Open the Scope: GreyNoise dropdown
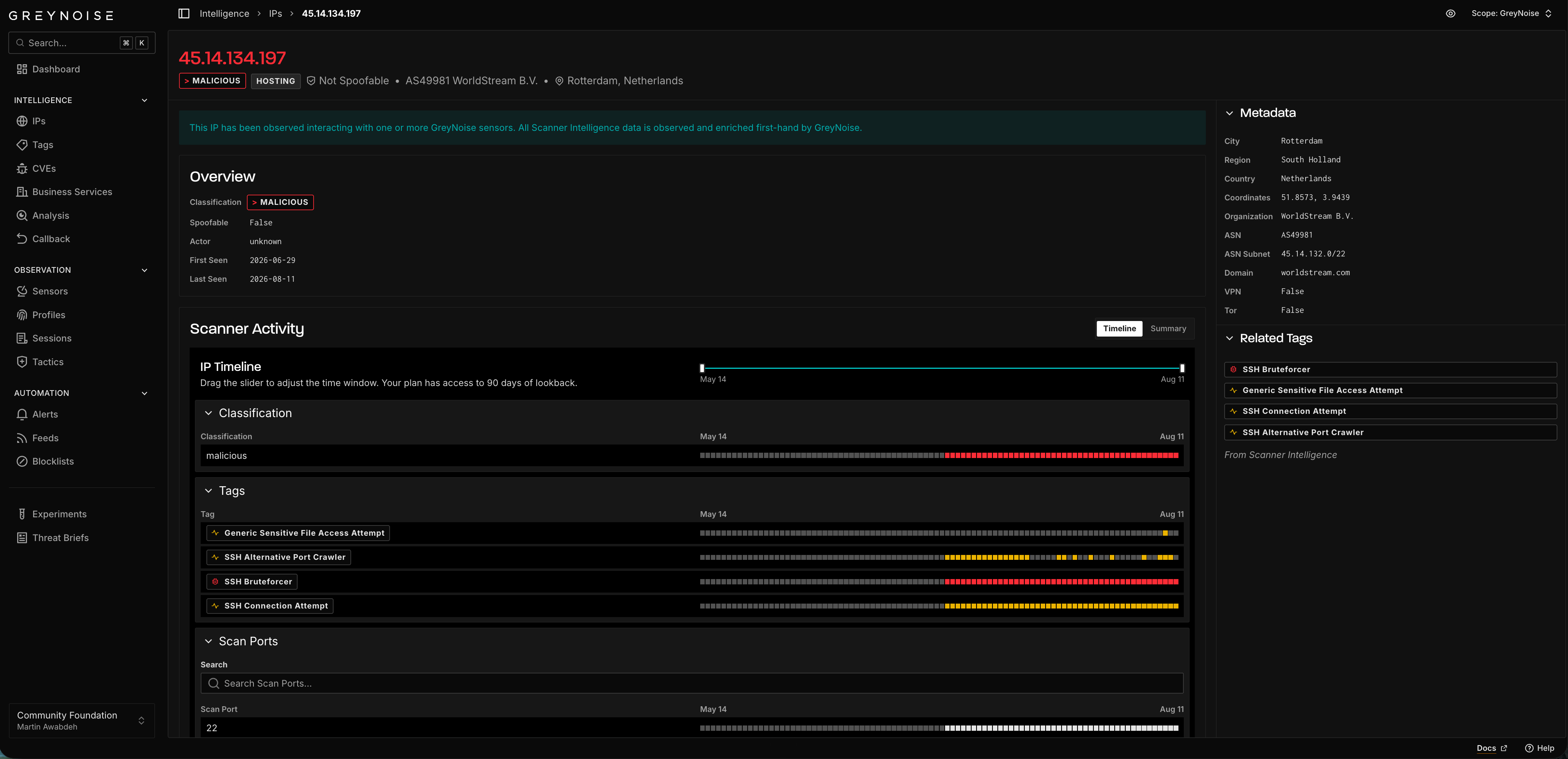Viewport: 1568px width, 759px height. click(1512, 13)
